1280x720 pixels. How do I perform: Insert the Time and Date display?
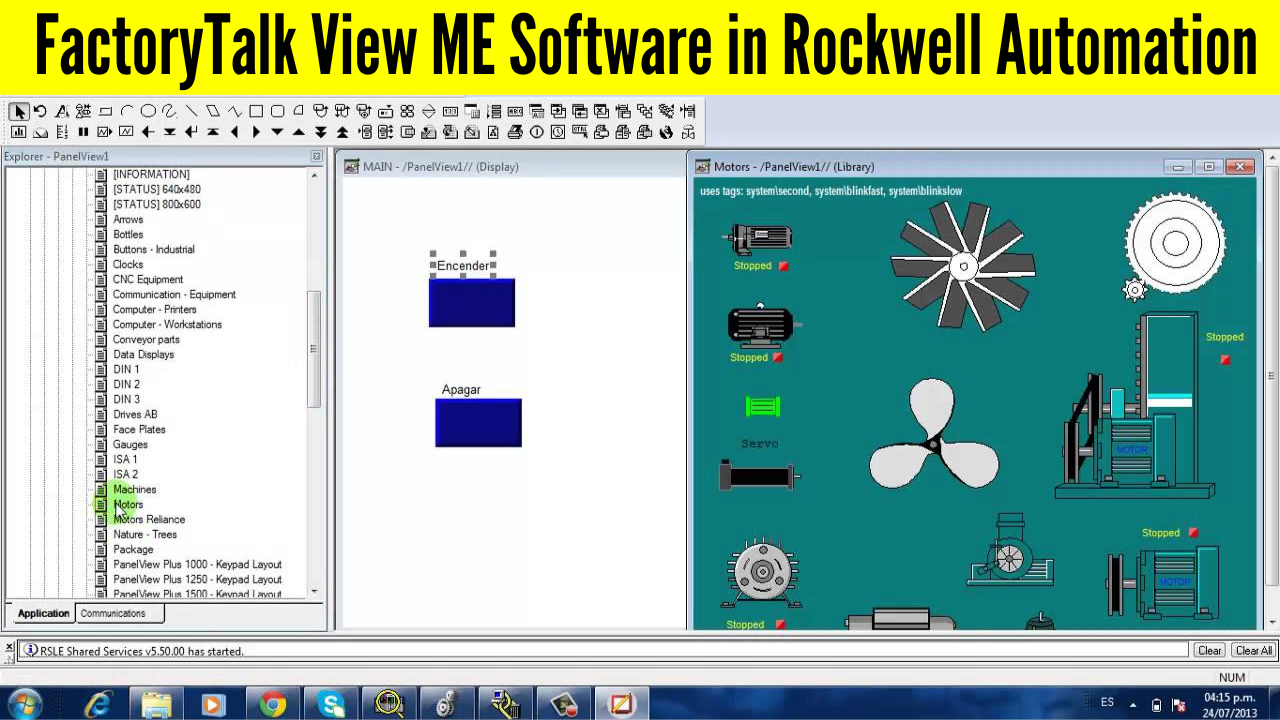point(558,132)
